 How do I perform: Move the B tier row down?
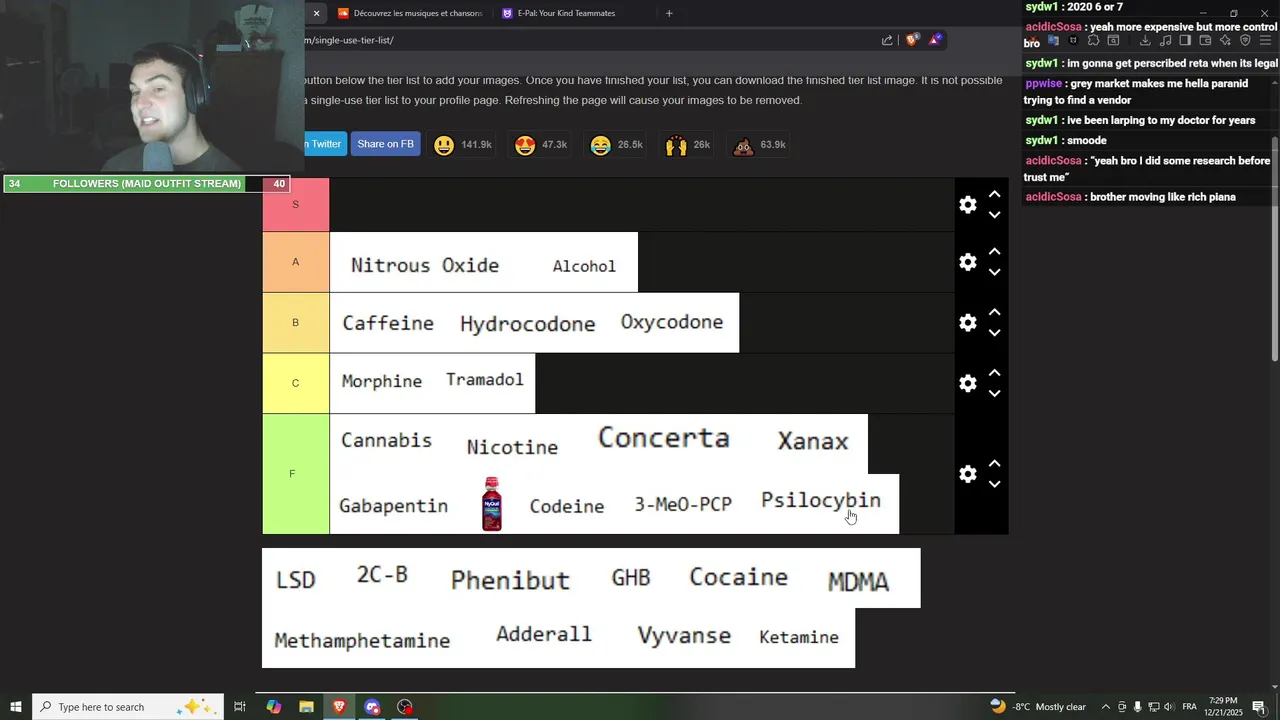pyautogui.click(x=994, y=332)
